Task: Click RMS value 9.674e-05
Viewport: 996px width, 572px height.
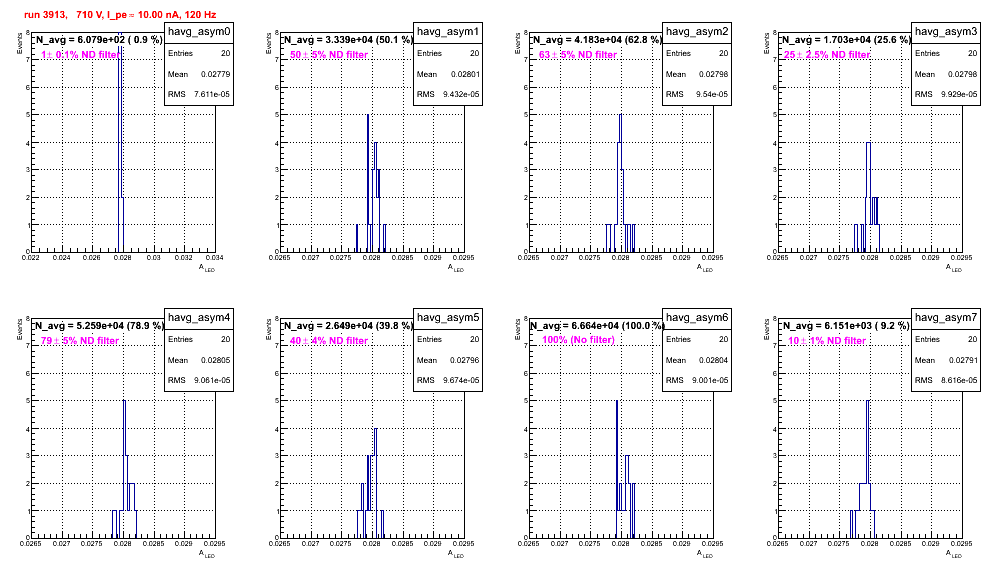Action: tap(462, 381)
